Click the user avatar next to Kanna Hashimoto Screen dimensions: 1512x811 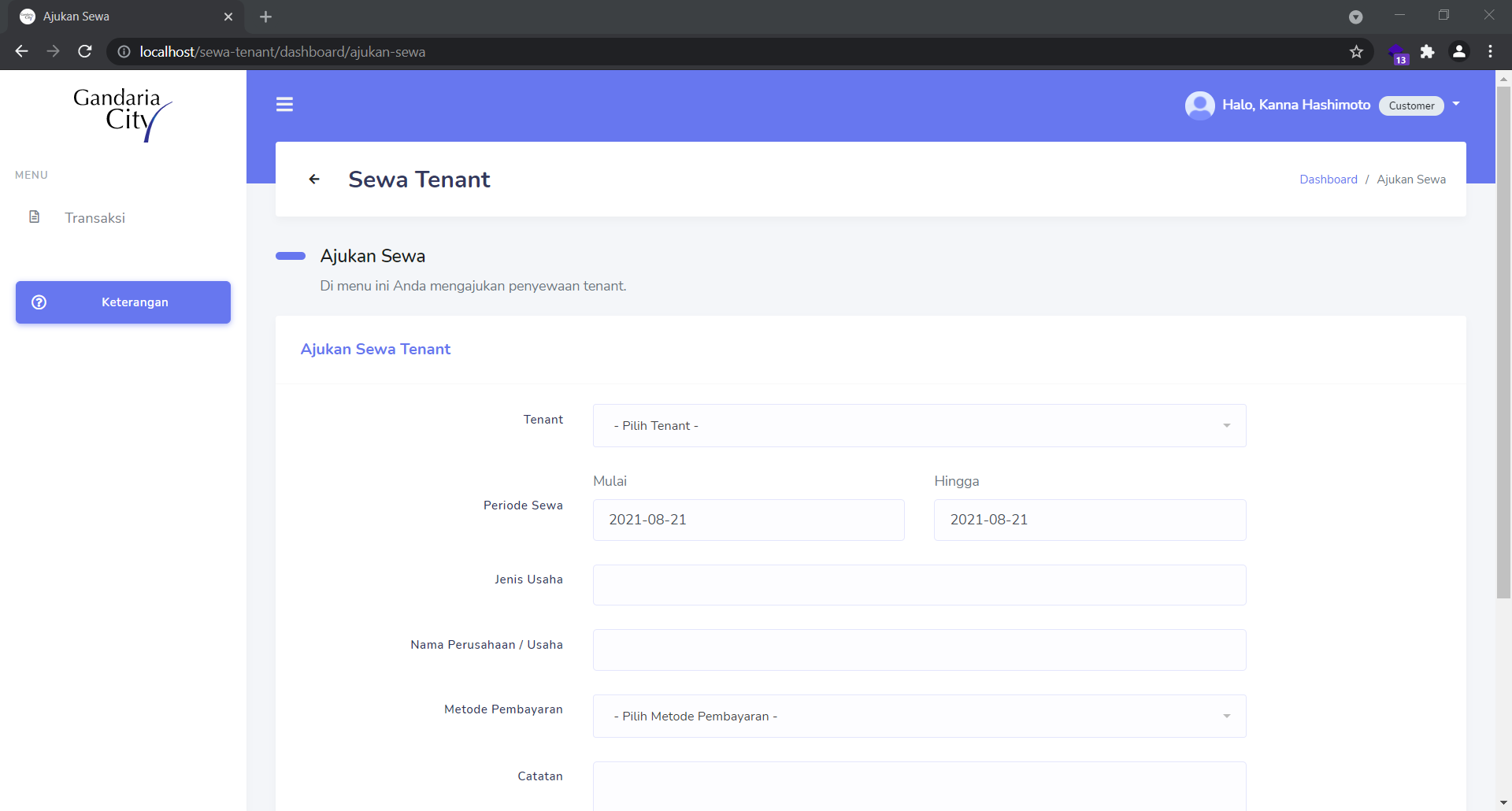click(1199, 105)
